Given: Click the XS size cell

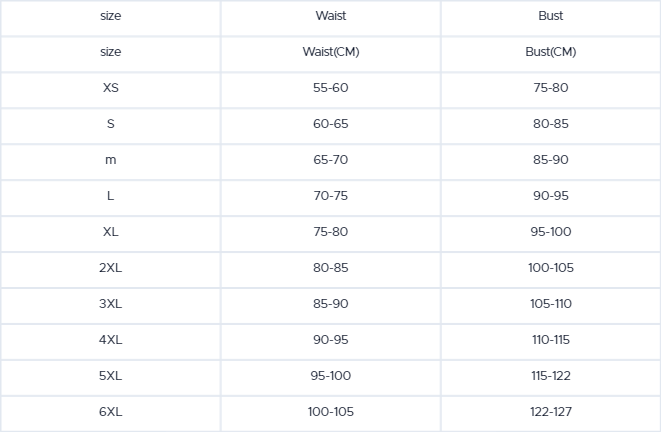Looking at the screenshot, I should coord(110,88).
